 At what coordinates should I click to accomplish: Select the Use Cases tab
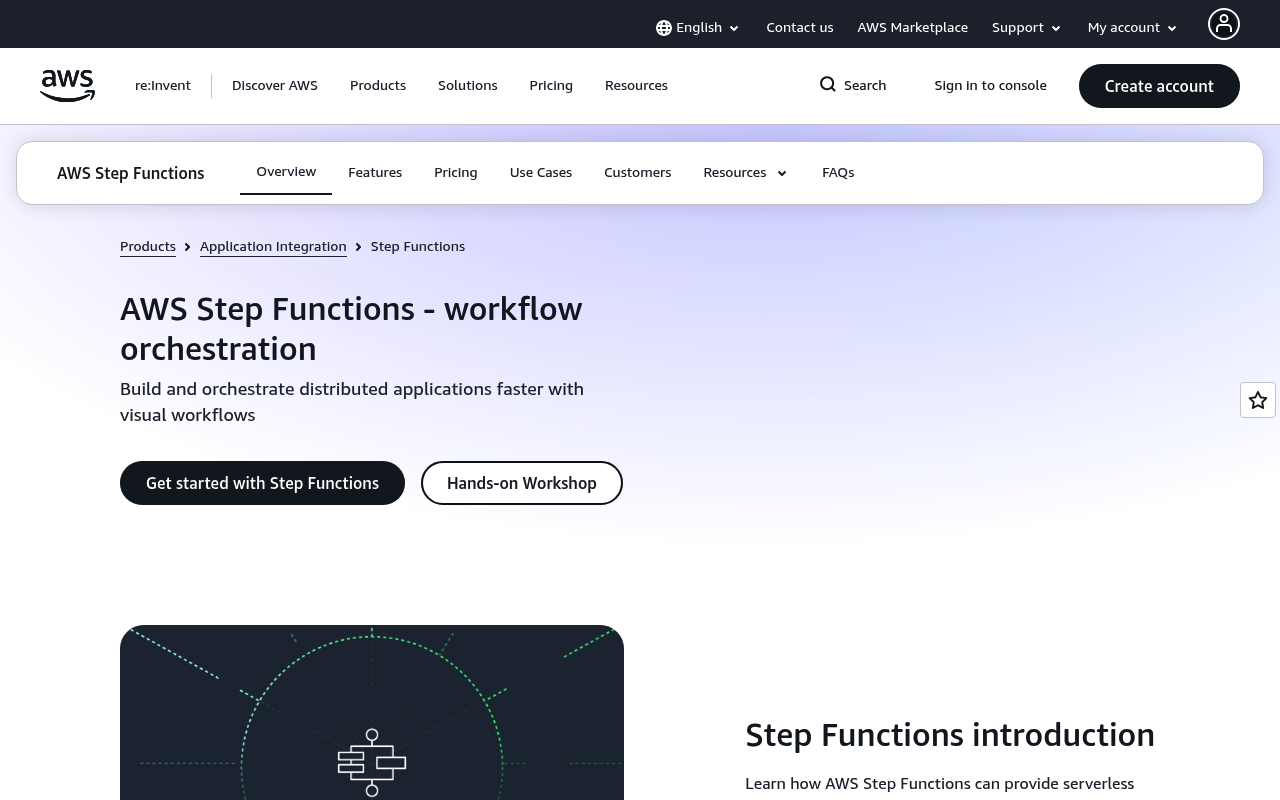pos(541,173)
